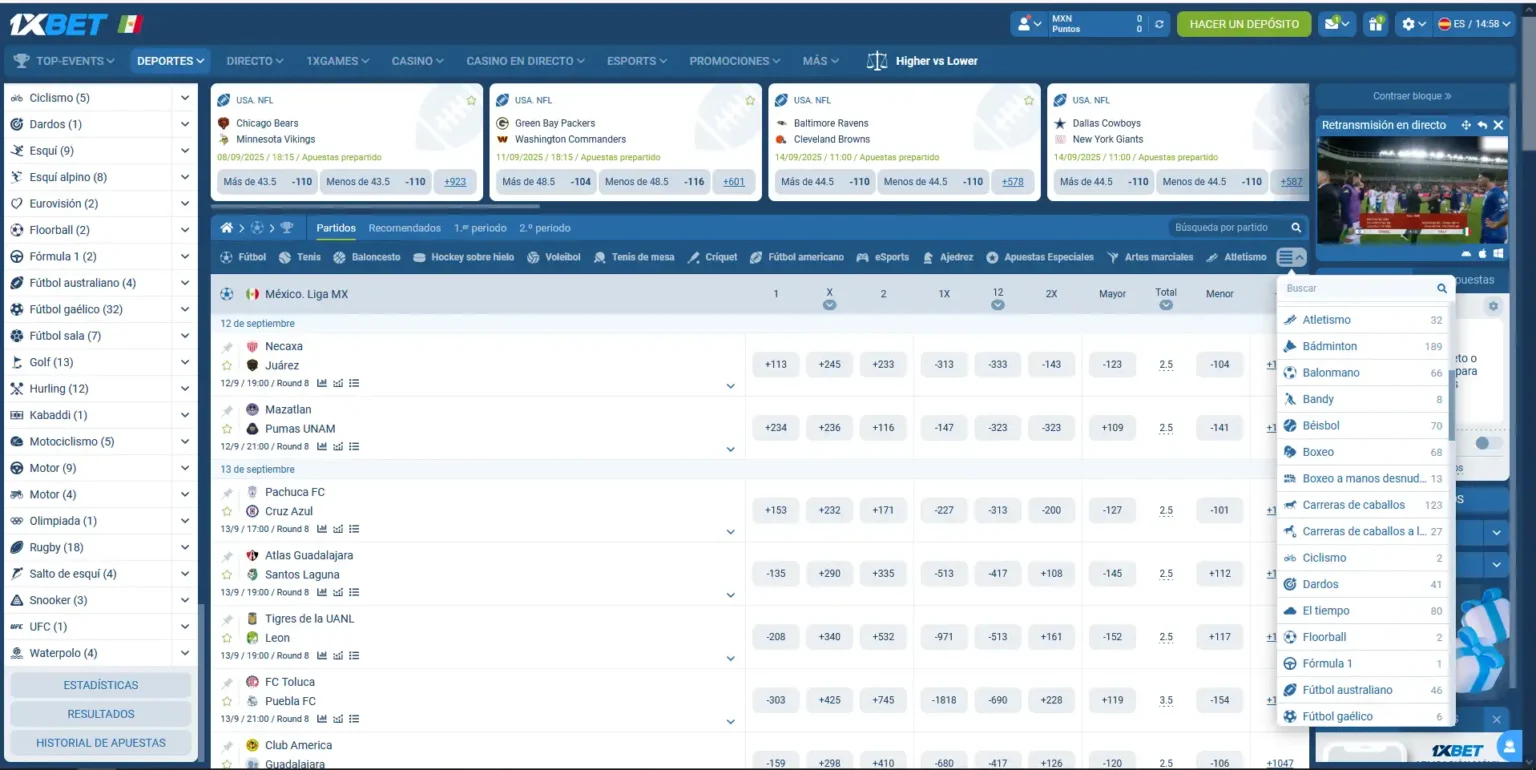Image resolution: width=1536 pixels, height=770 pixels.
Task: Toggle favorite star for FC Toluca match
Action: click(227, 701)
